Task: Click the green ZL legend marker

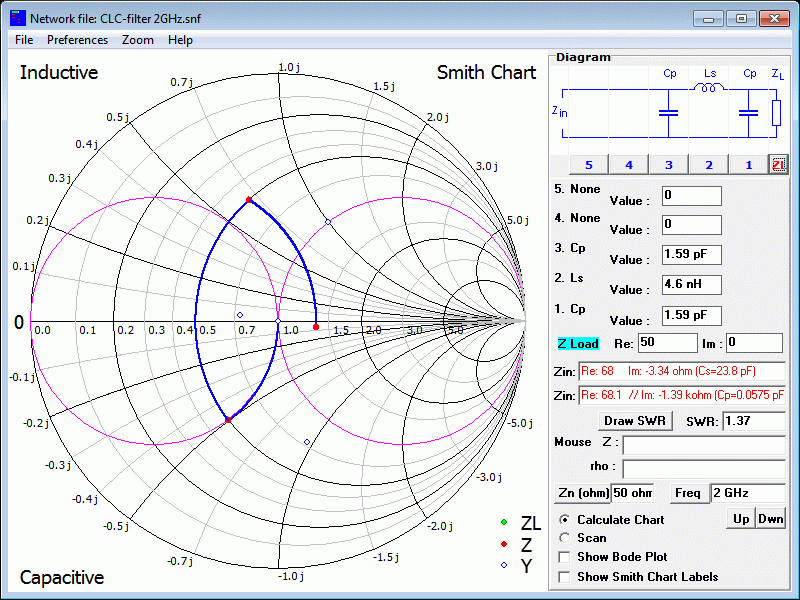Action: tap(504, 522)
